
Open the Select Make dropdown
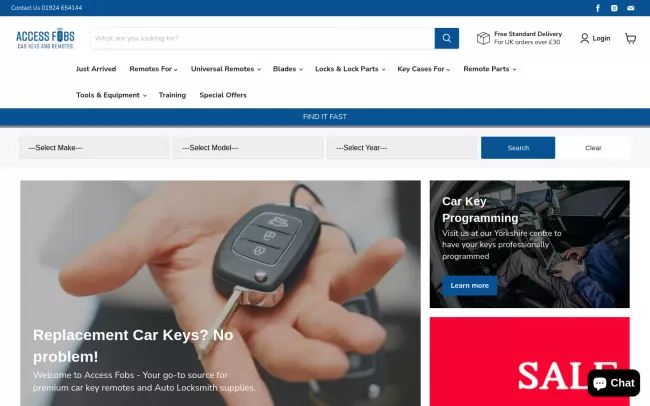[94, 148]
